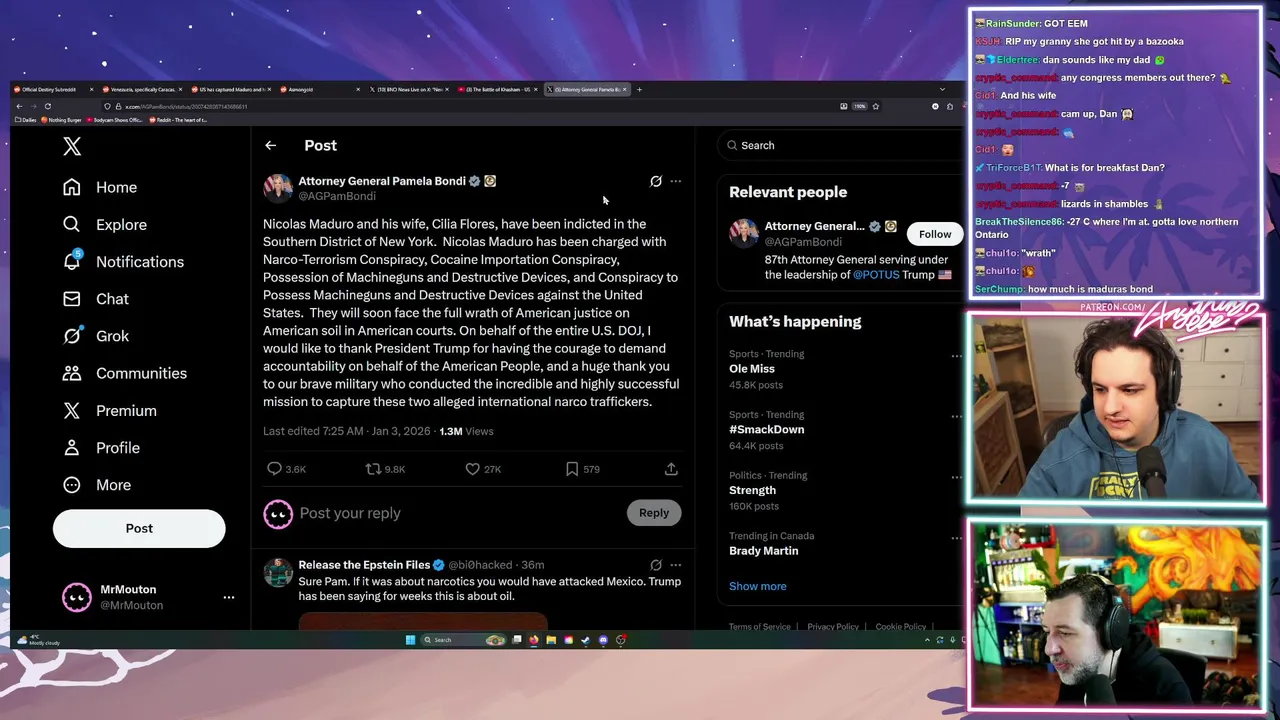Image resolution: width=1280 pixels, height=720 pixels.
Task: Click the reply icon with 3.6K
Action: point(274,468)
